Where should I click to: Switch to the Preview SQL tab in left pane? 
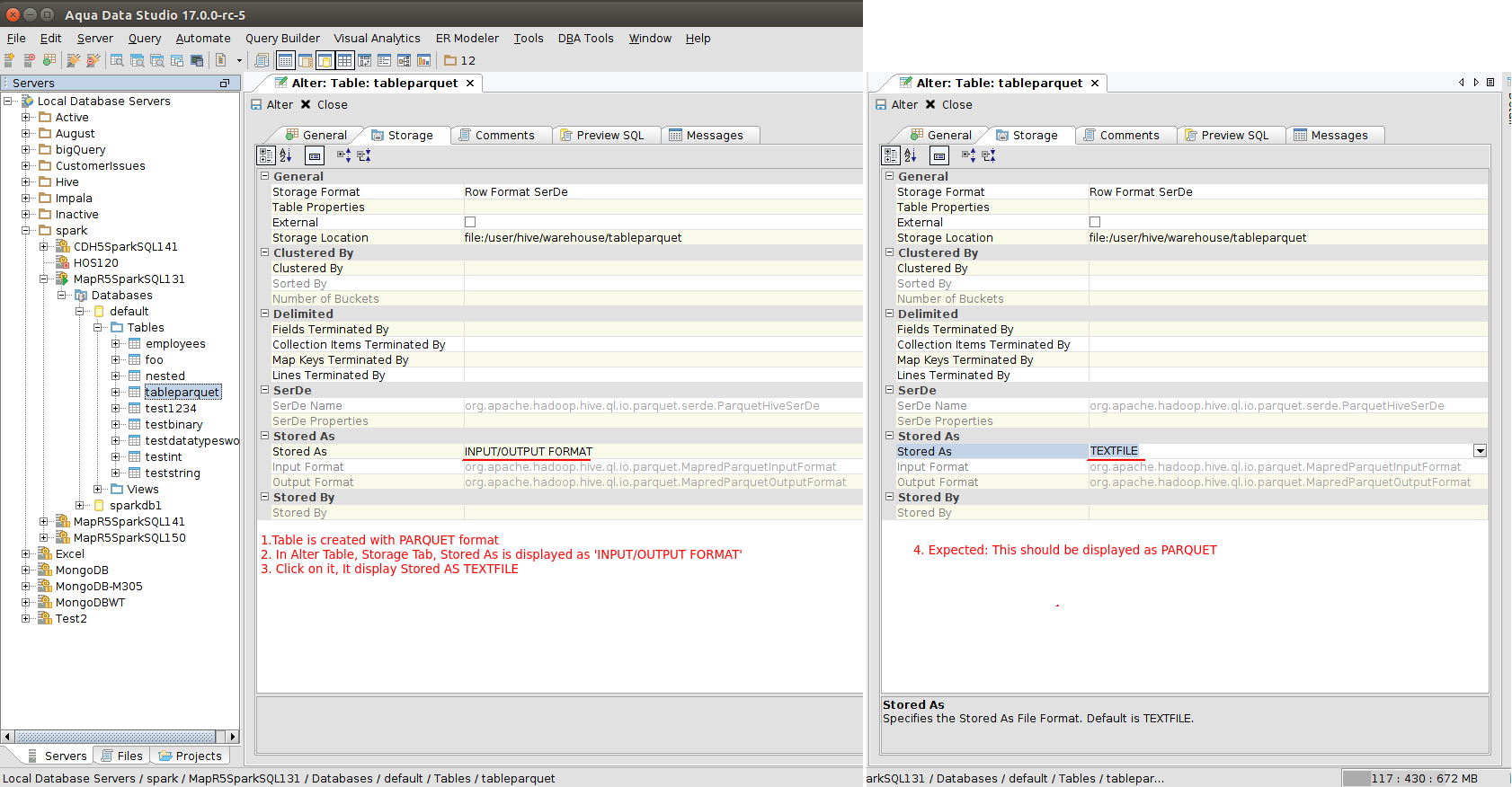pos(601,135)
